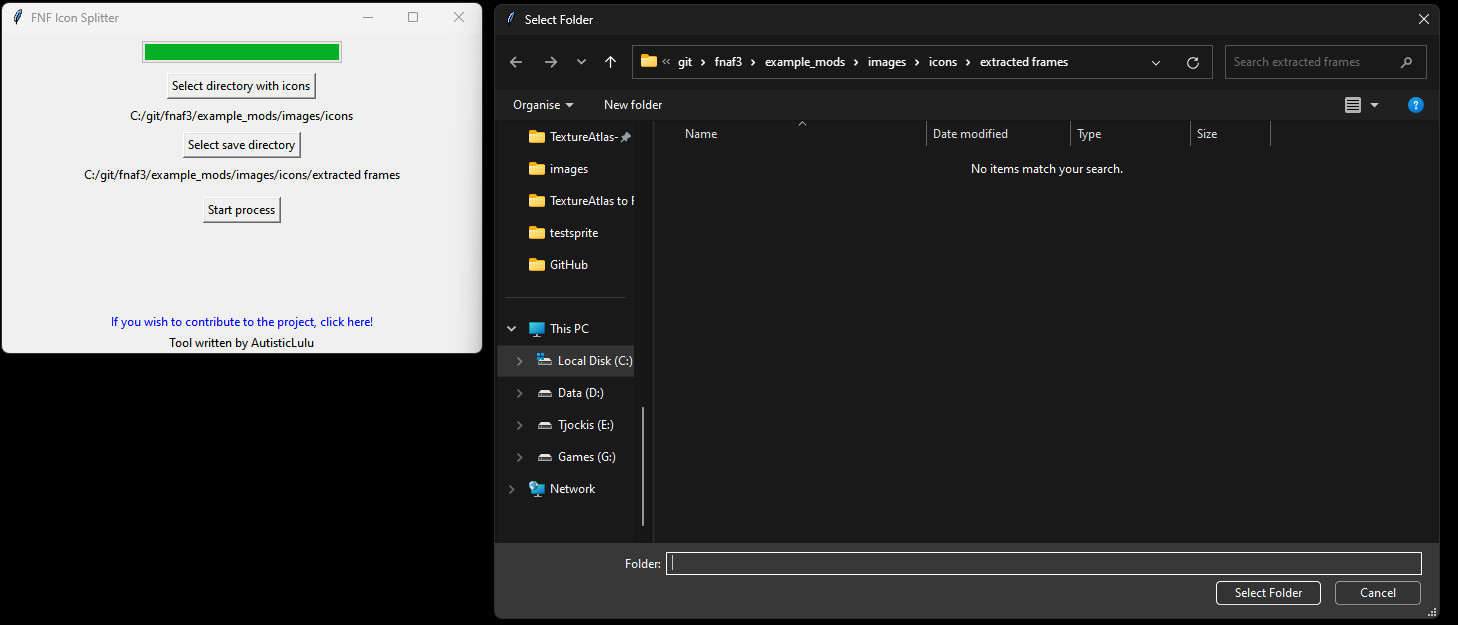Expand the Network tree node

pos(512,489)
